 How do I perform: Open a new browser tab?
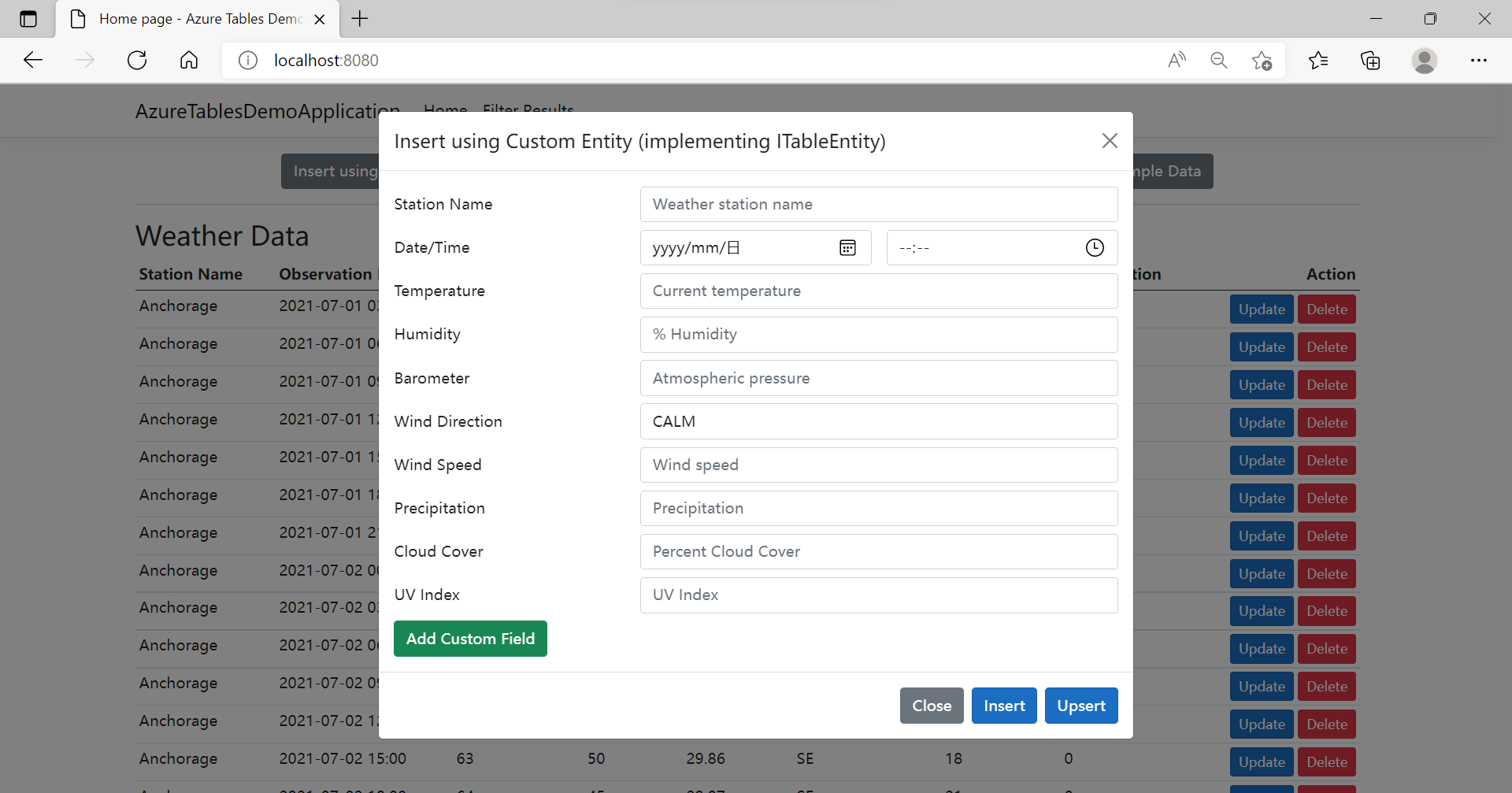coord(360,19)
